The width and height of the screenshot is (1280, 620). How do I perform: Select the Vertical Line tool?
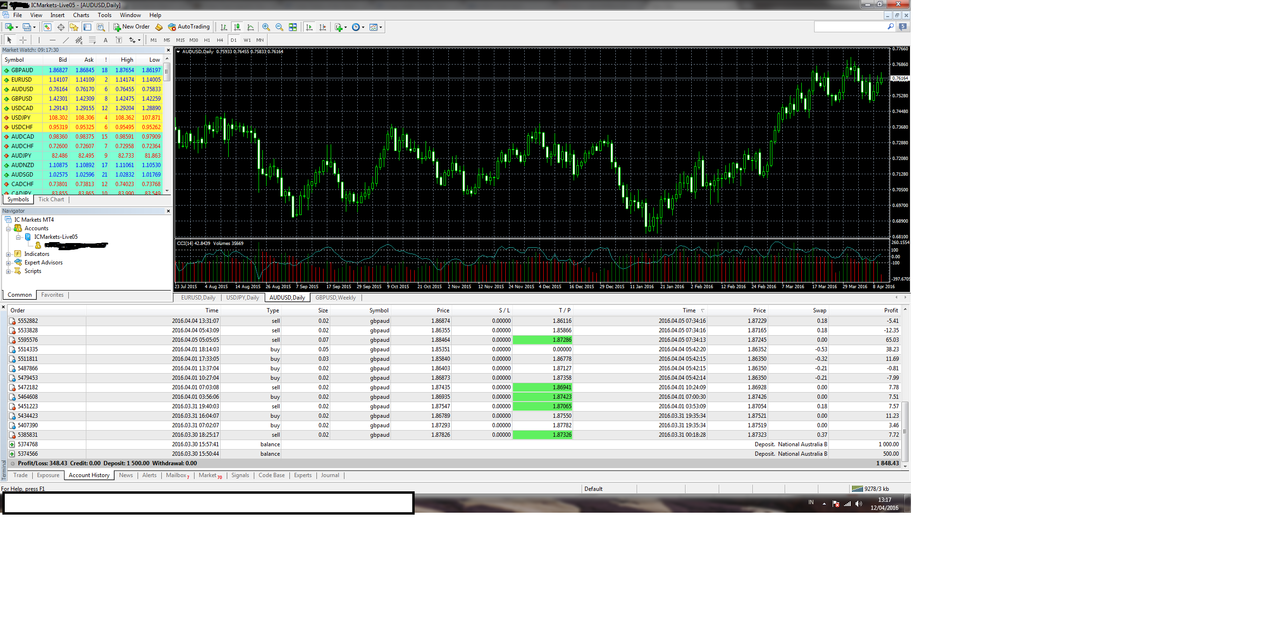pos(39,40)
